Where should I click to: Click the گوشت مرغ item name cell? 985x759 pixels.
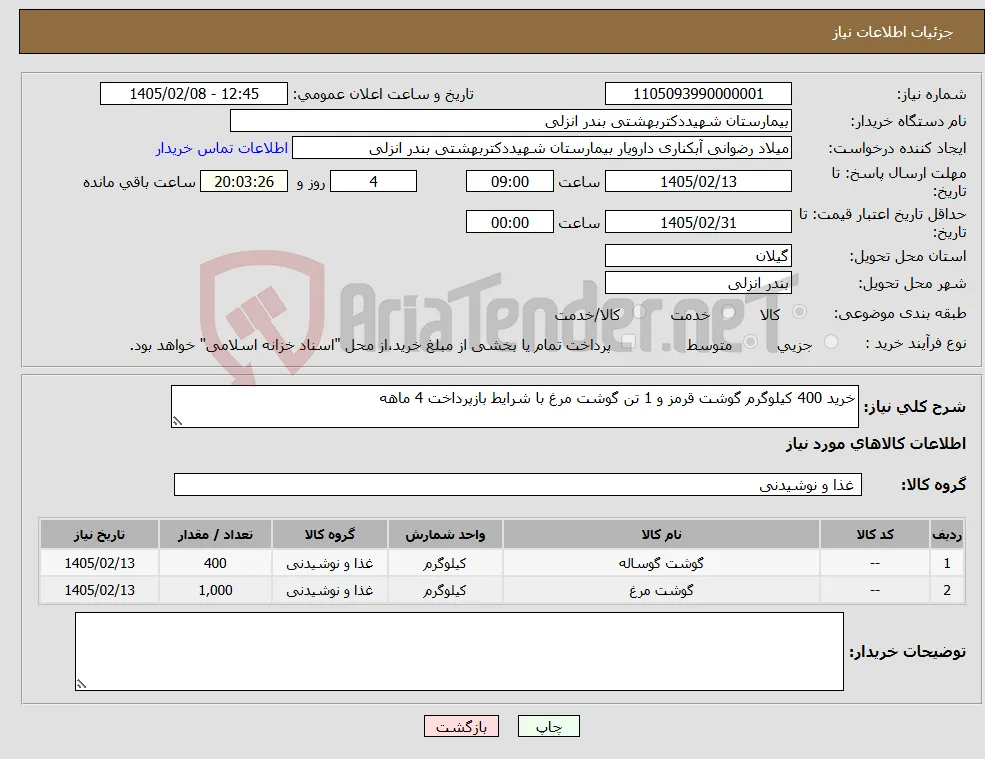[x=661, y=590]
